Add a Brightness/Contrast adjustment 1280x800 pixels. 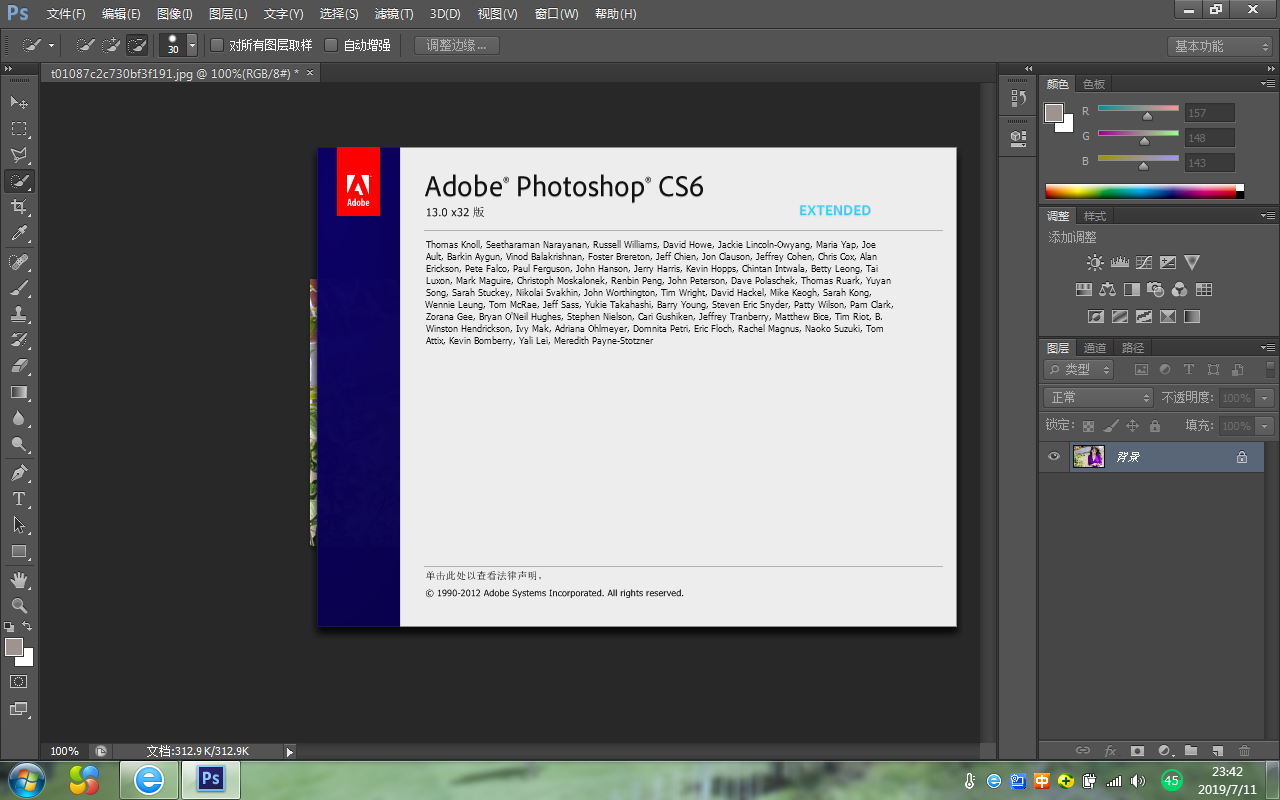click(1095, 262)
